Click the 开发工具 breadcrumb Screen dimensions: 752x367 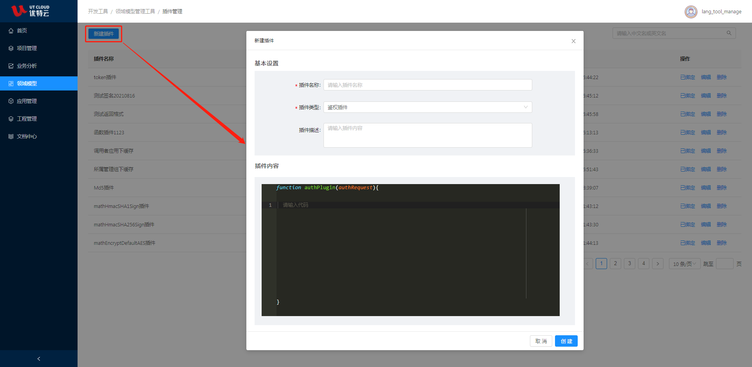98,11
